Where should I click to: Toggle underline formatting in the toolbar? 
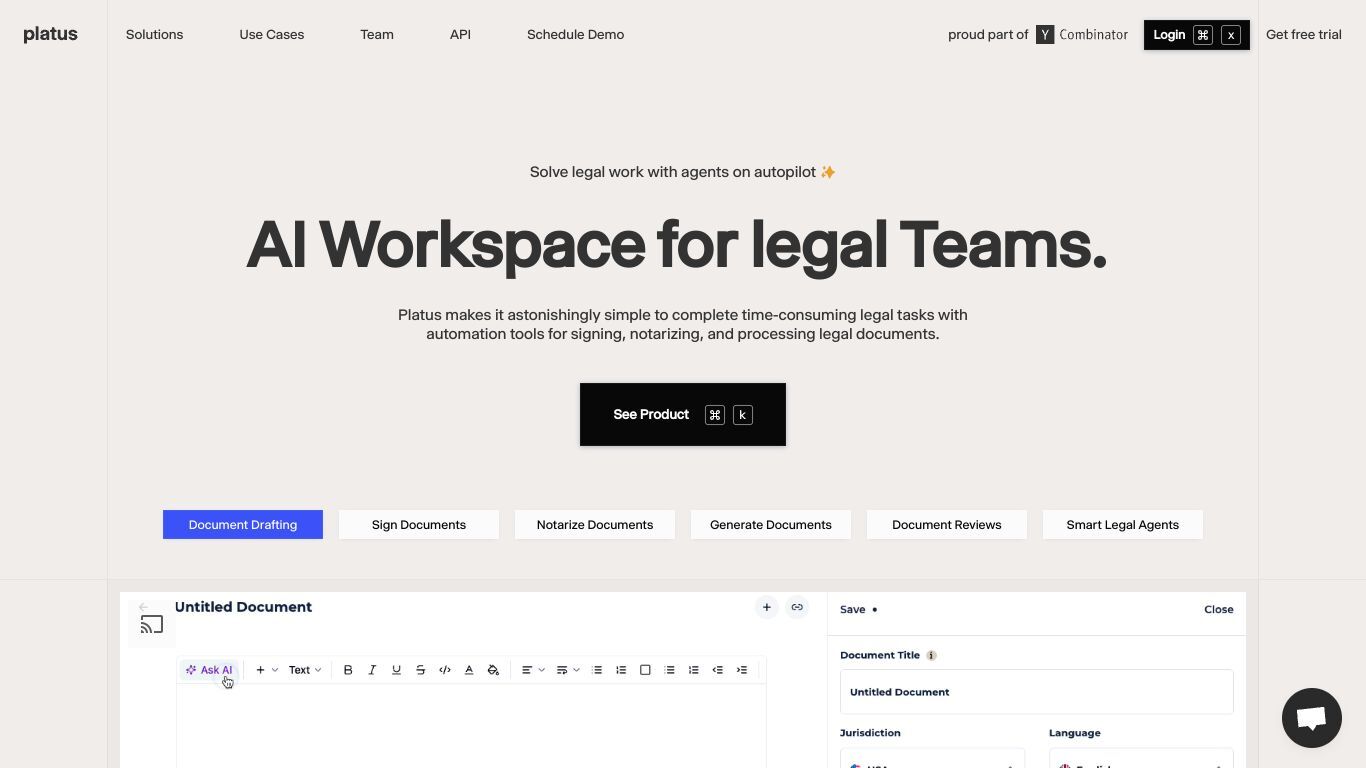coord(396,670)
